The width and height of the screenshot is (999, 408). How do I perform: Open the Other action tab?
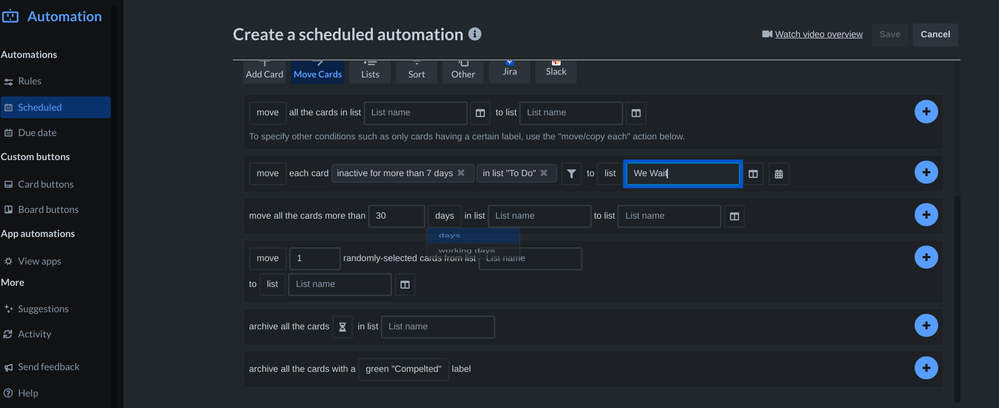point(463,72)
